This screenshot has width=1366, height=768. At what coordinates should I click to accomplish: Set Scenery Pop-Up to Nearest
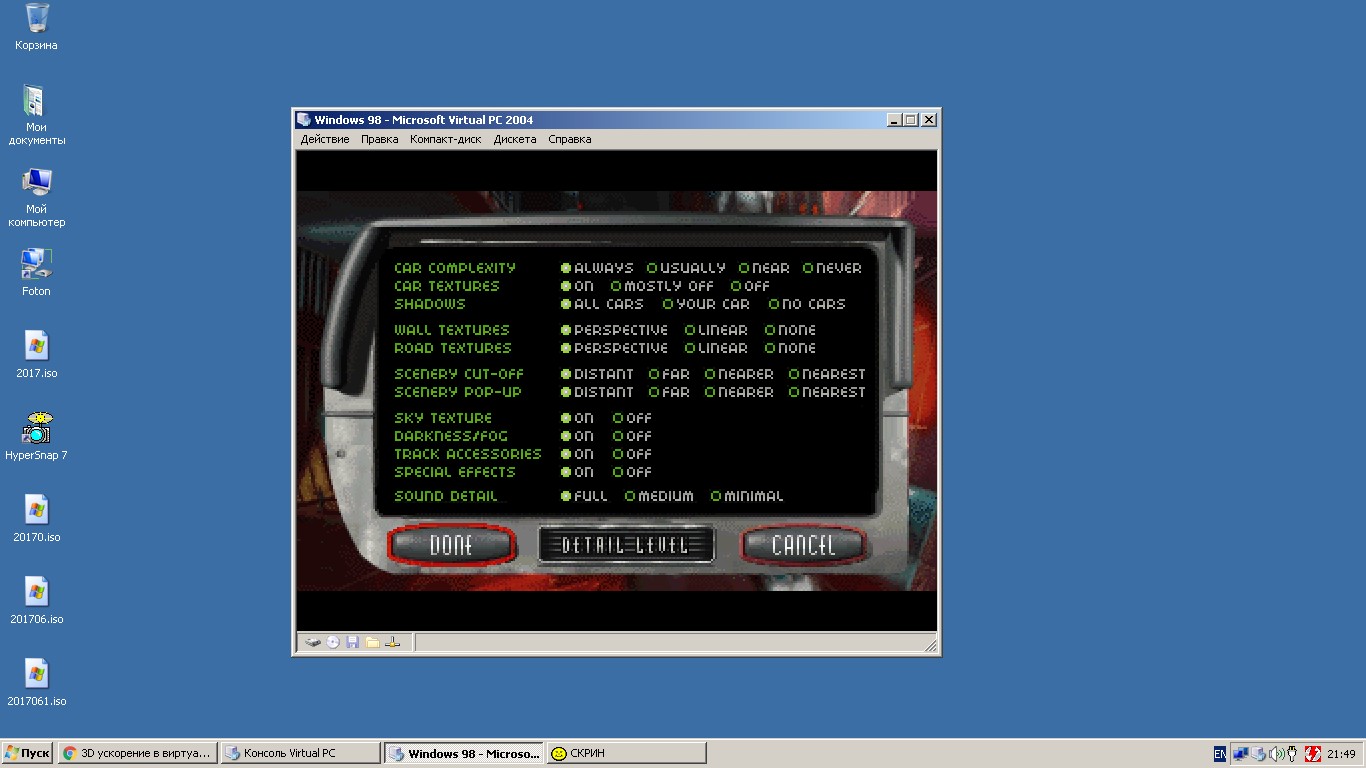(x=827, y=392)
